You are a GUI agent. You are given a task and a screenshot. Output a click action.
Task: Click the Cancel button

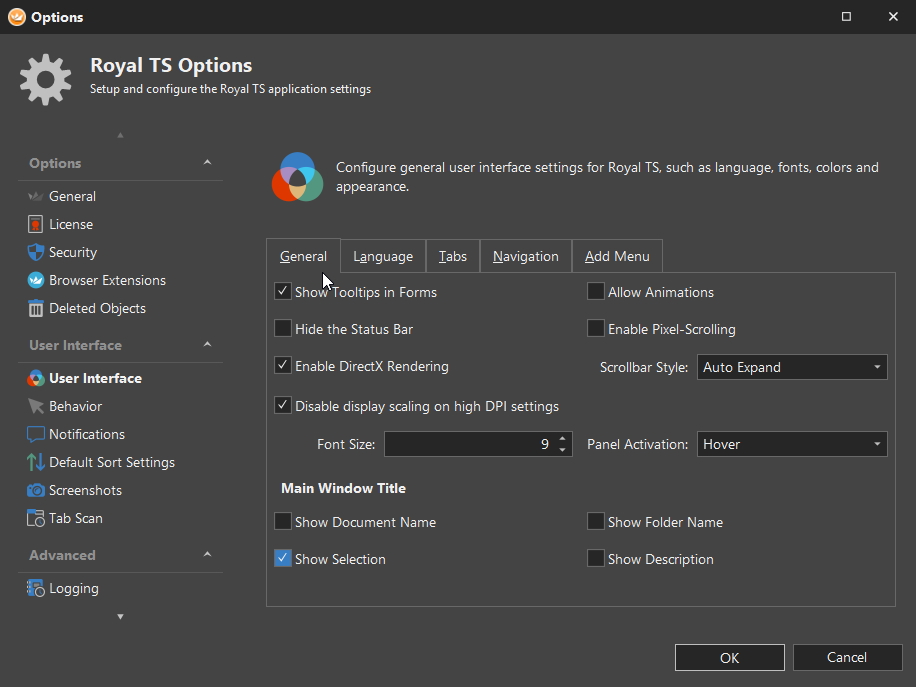847,657
